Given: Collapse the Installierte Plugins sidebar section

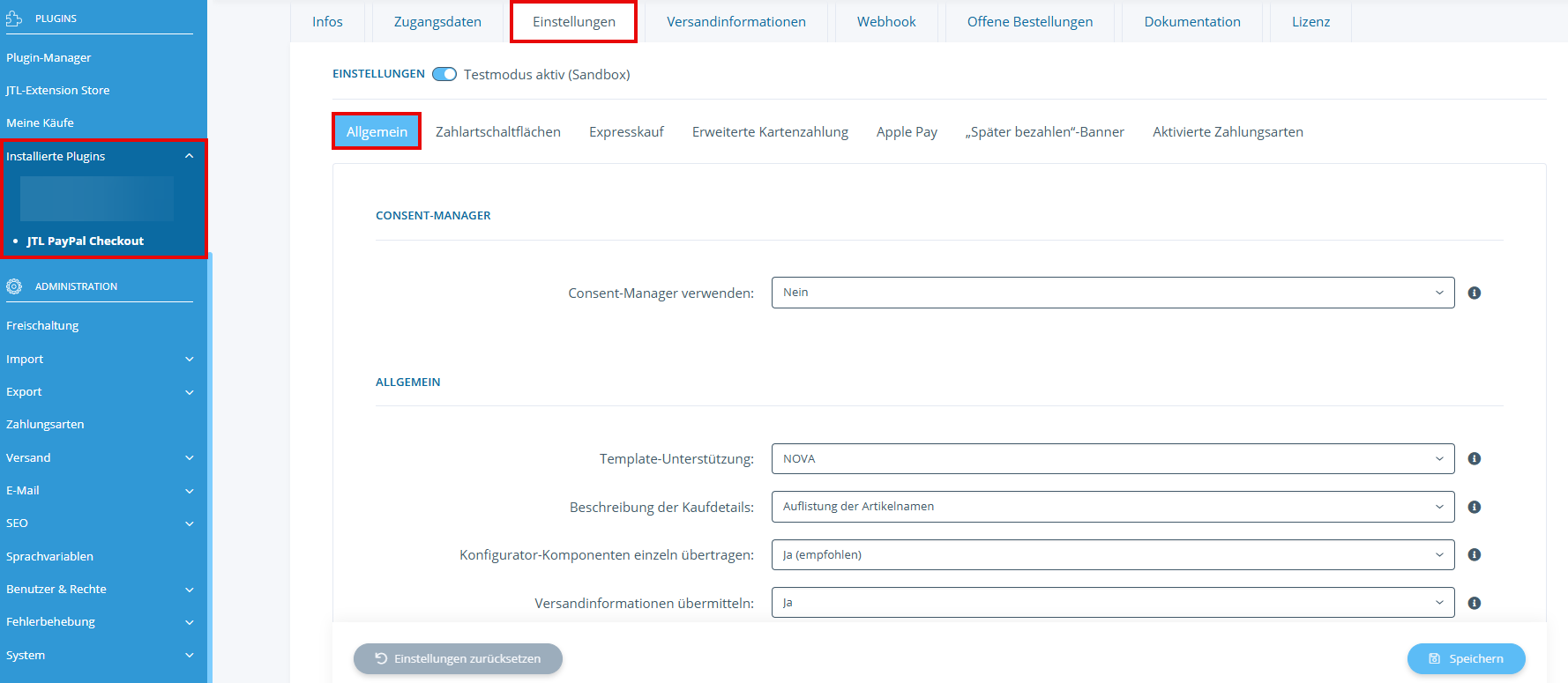Looking at the screenshot, I should pos(189,156).
